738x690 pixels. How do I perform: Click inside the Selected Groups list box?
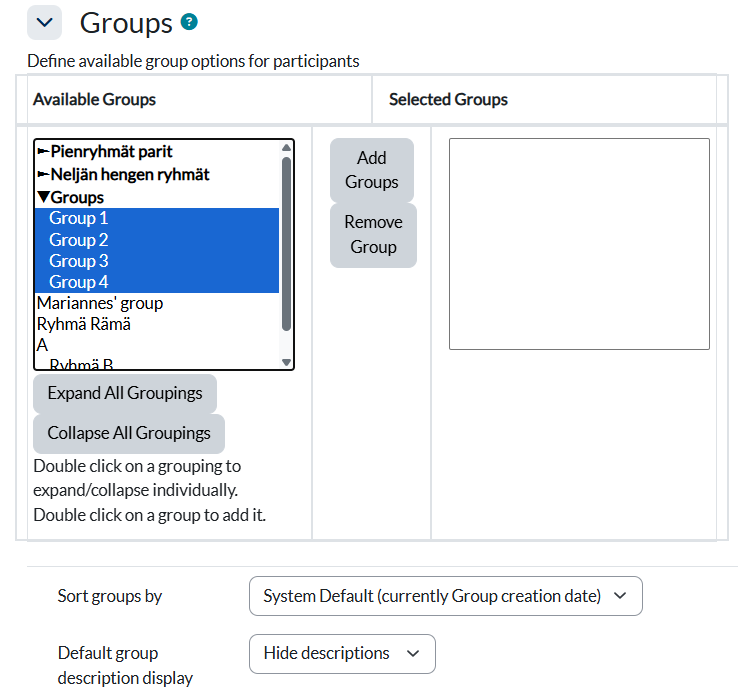click(579, 244)
